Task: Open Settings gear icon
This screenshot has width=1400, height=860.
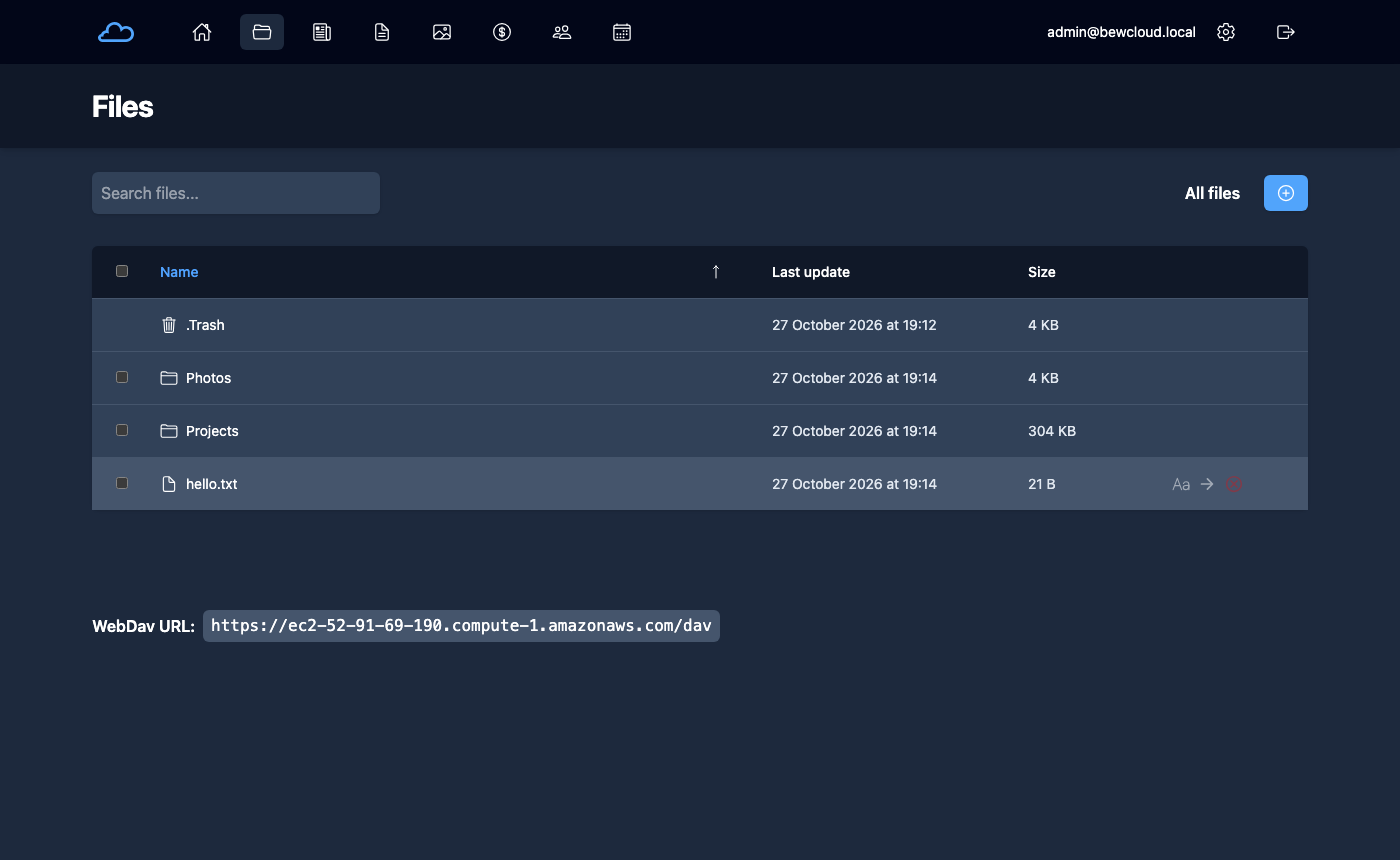Action: (1226, 32)
